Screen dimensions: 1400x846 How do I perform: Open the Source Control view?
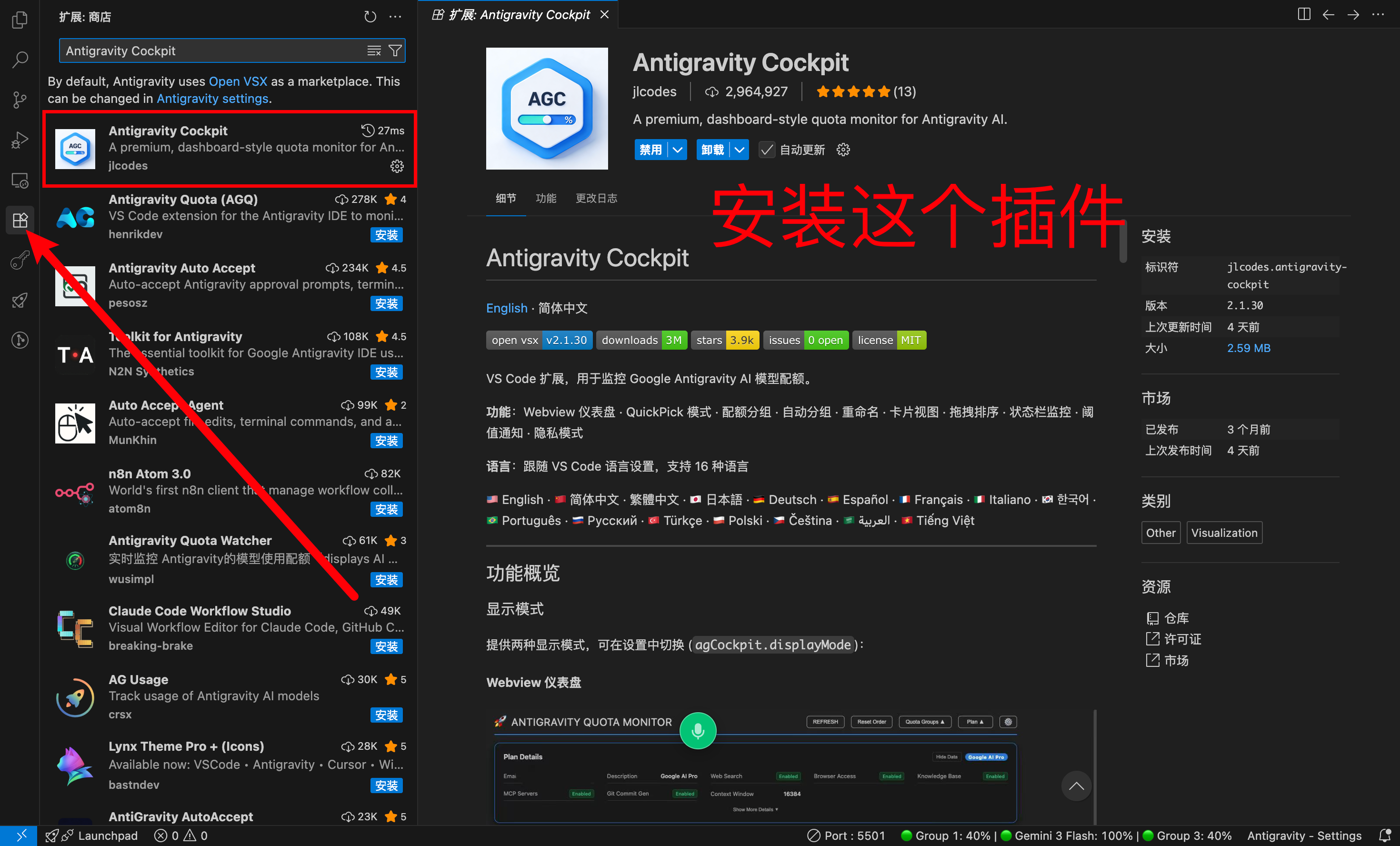click(x=20, y=100)
